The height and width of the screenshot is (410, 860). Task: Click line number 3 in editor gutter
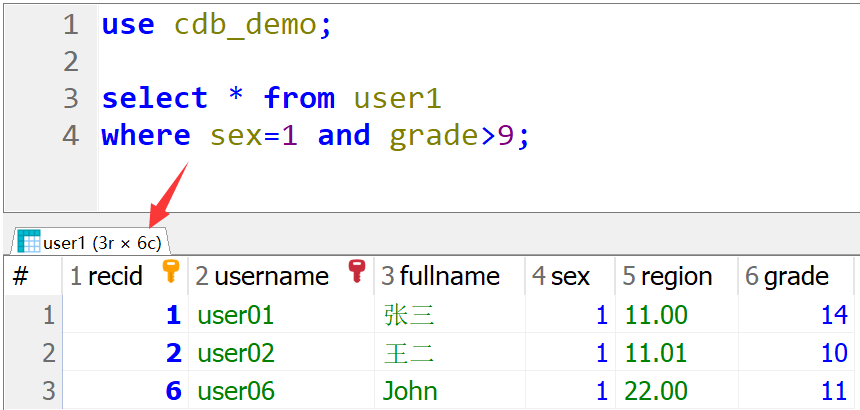tap(69, 98)
